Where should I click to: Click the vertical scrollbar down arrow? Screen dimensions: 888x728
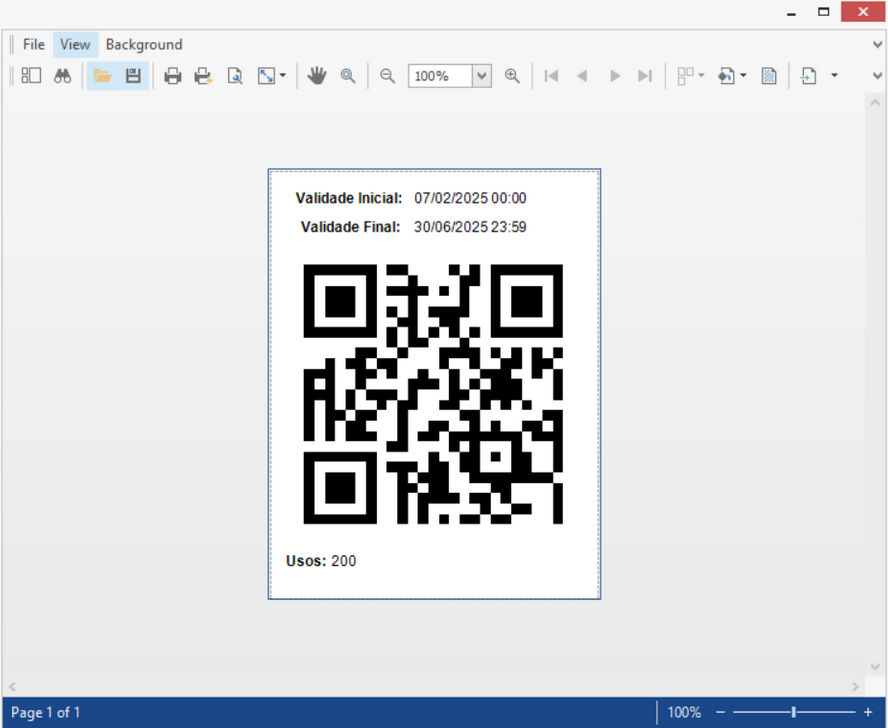[875, 667]
